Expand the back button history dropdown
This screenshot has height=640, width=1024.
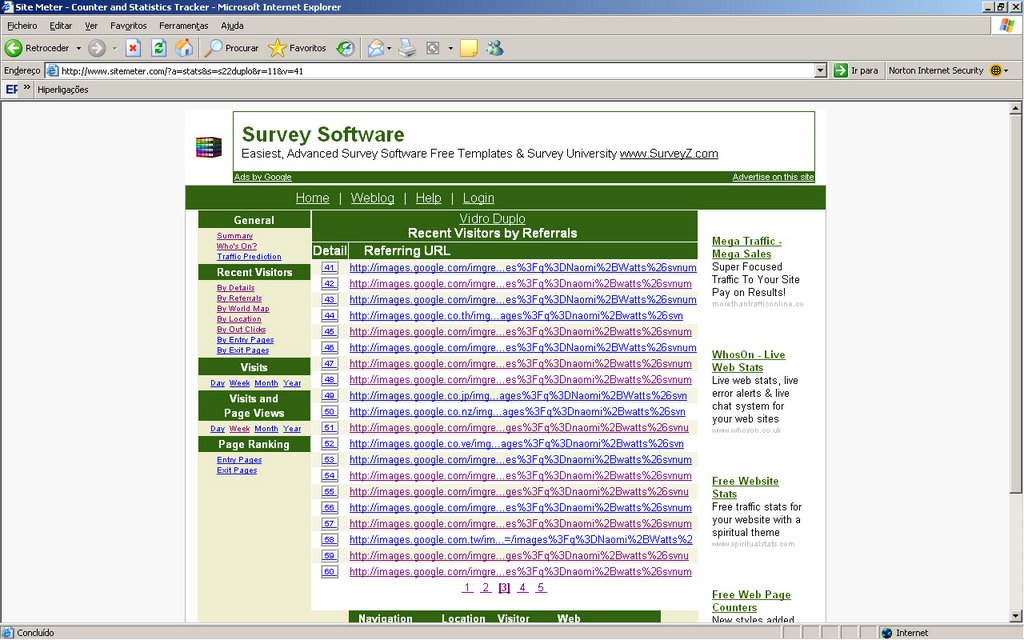[78, 48]
